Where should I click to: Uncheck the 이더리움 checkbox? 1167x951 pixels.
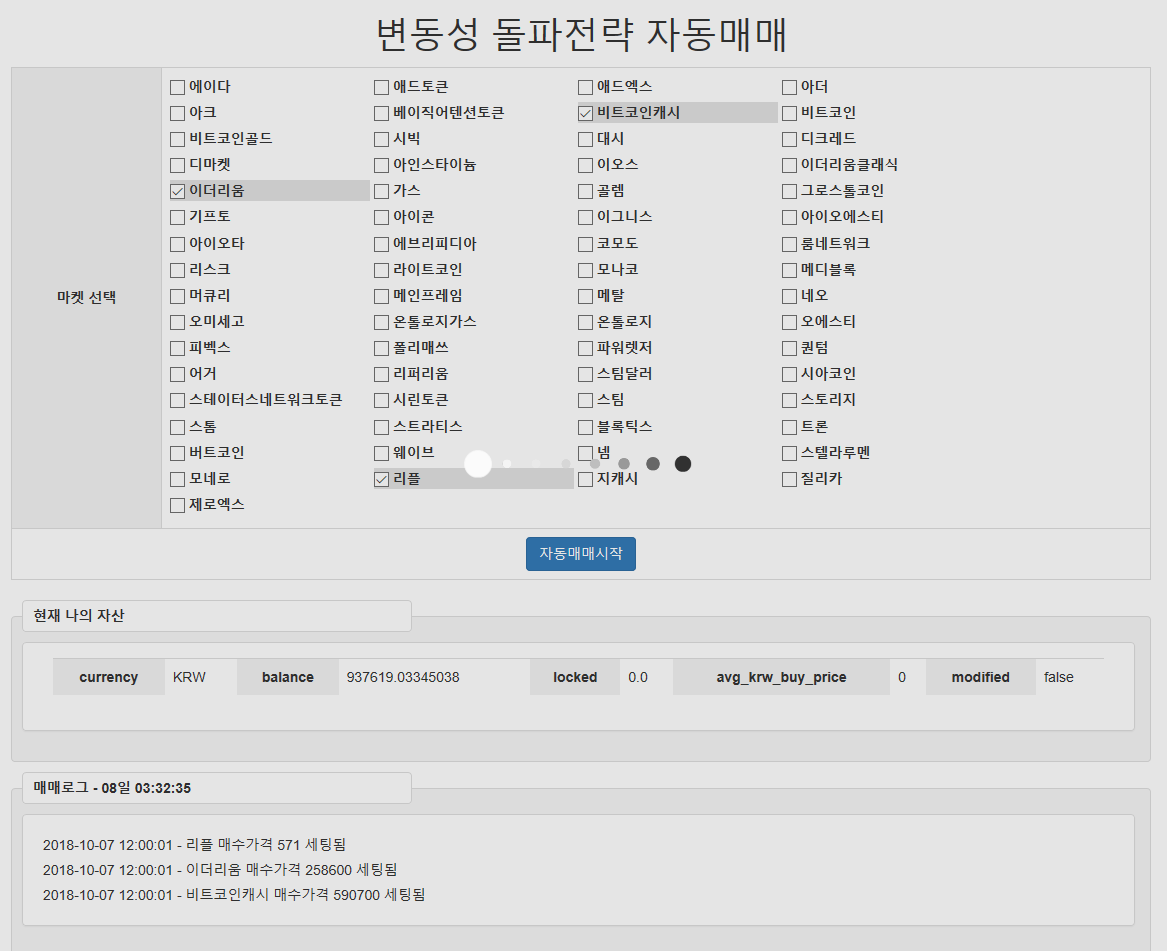pos(177,191)
